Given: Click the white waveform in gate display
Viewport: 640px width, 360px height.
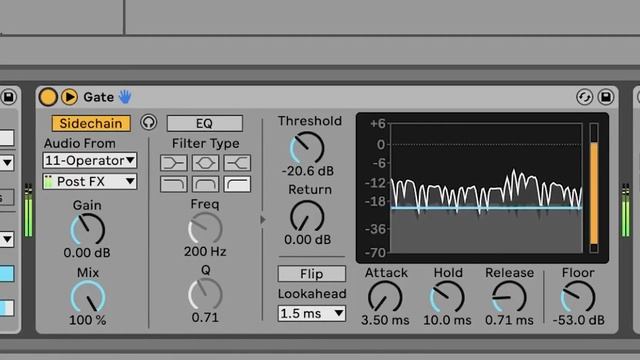Looking at the screenshot, I should pos(486,192).
